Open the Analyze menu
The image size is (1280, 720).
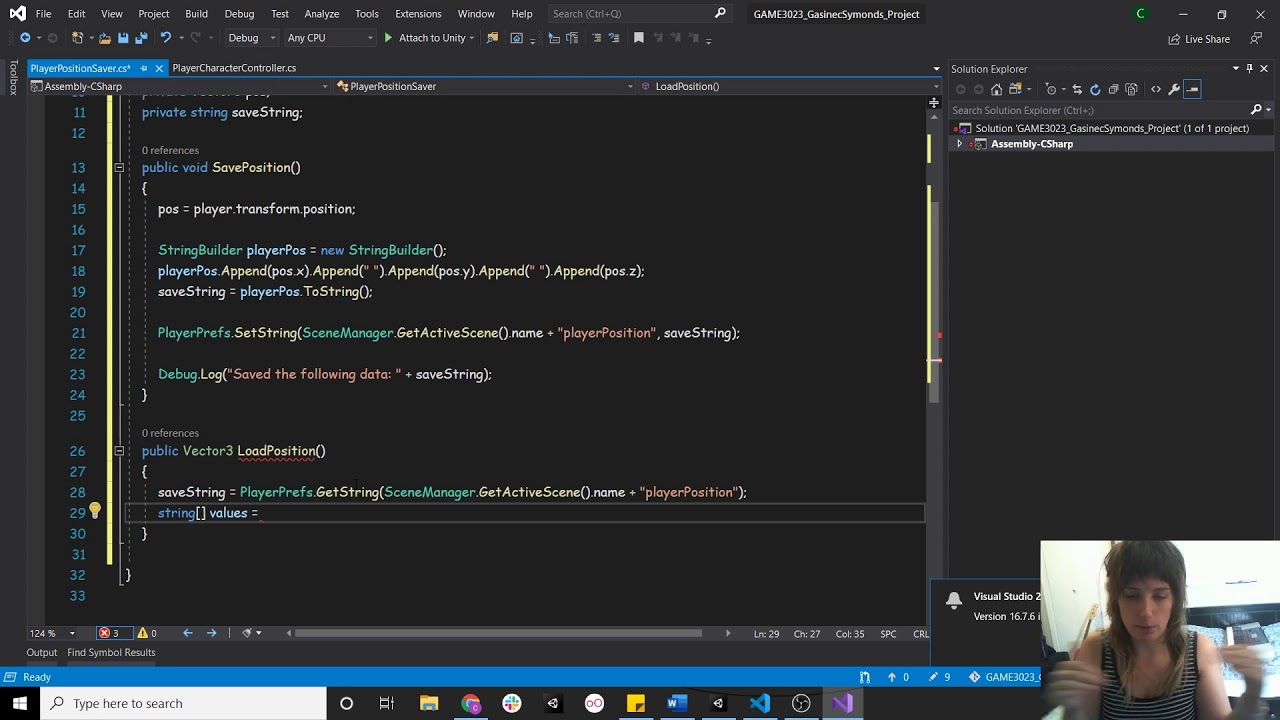click(322, 14)
